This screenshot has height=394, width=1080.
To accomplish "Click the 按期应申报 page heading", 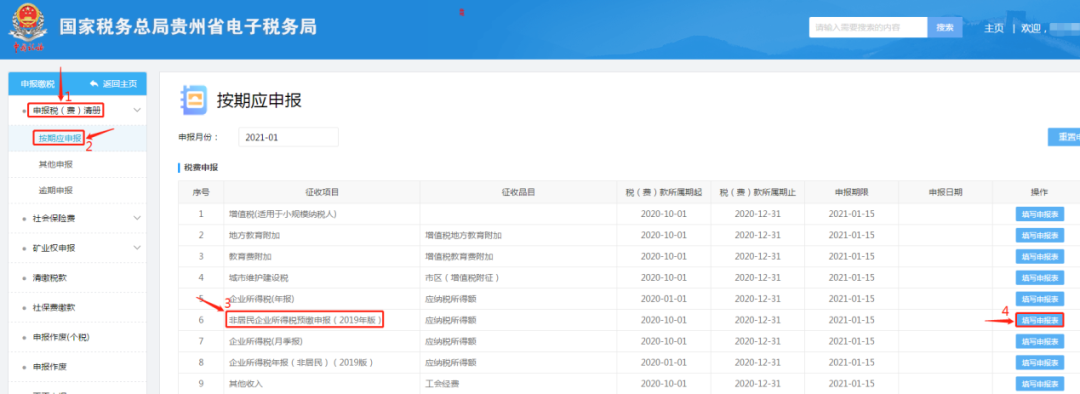I will (x=259, y=100).
